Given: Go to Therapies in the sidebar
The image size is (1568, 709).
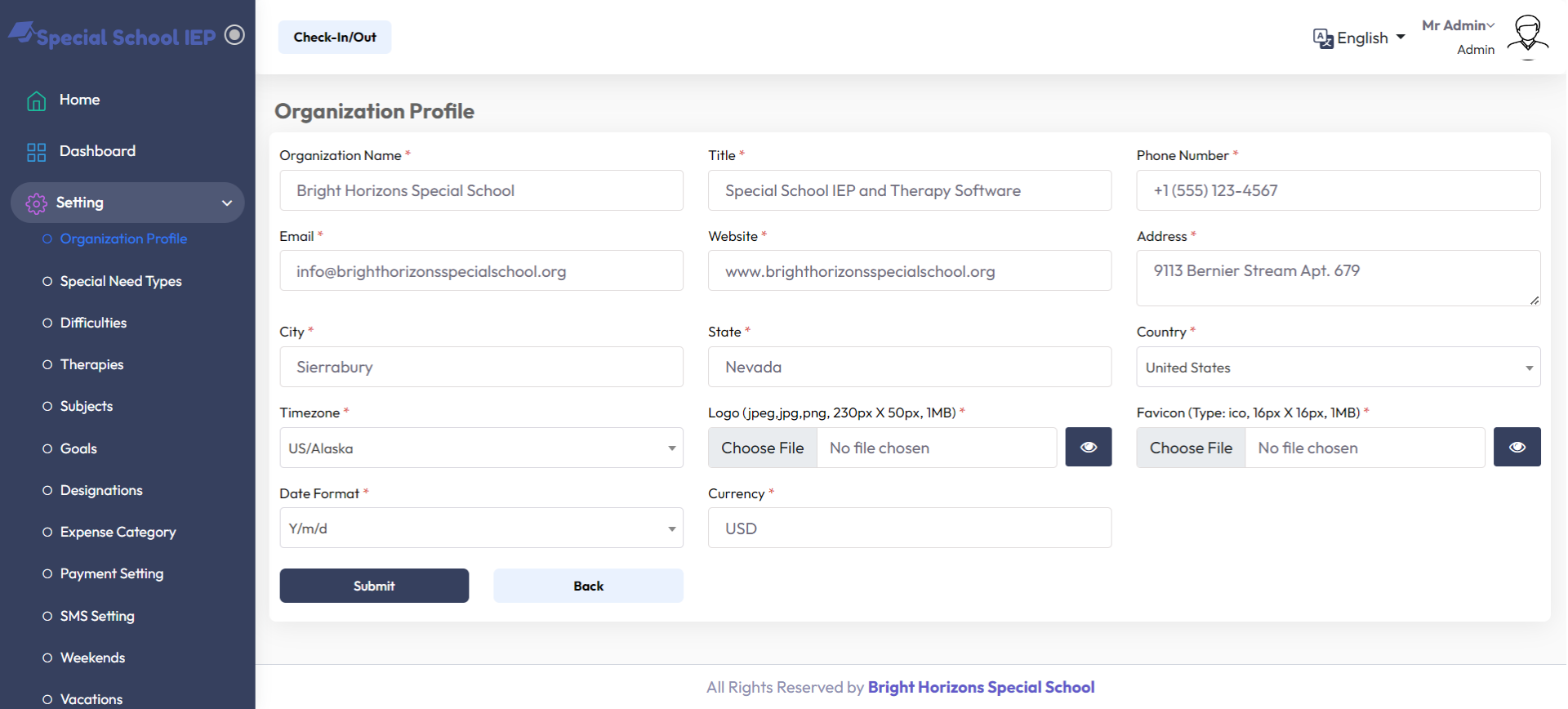Looking at the screenshot, I should click(91, 364).
